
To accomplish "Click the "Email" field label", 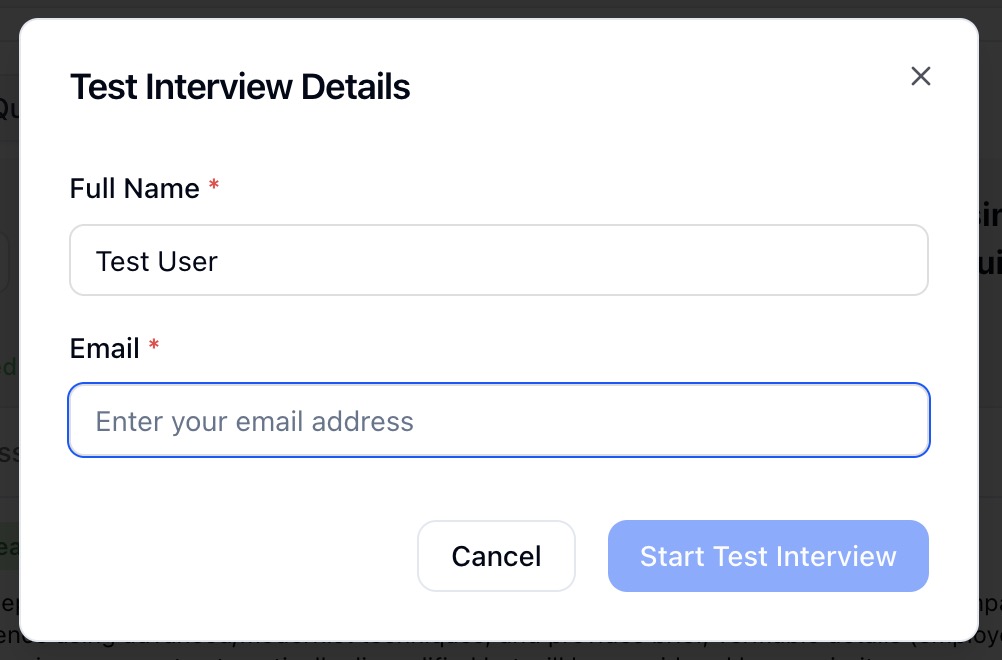I will (104, 348).
